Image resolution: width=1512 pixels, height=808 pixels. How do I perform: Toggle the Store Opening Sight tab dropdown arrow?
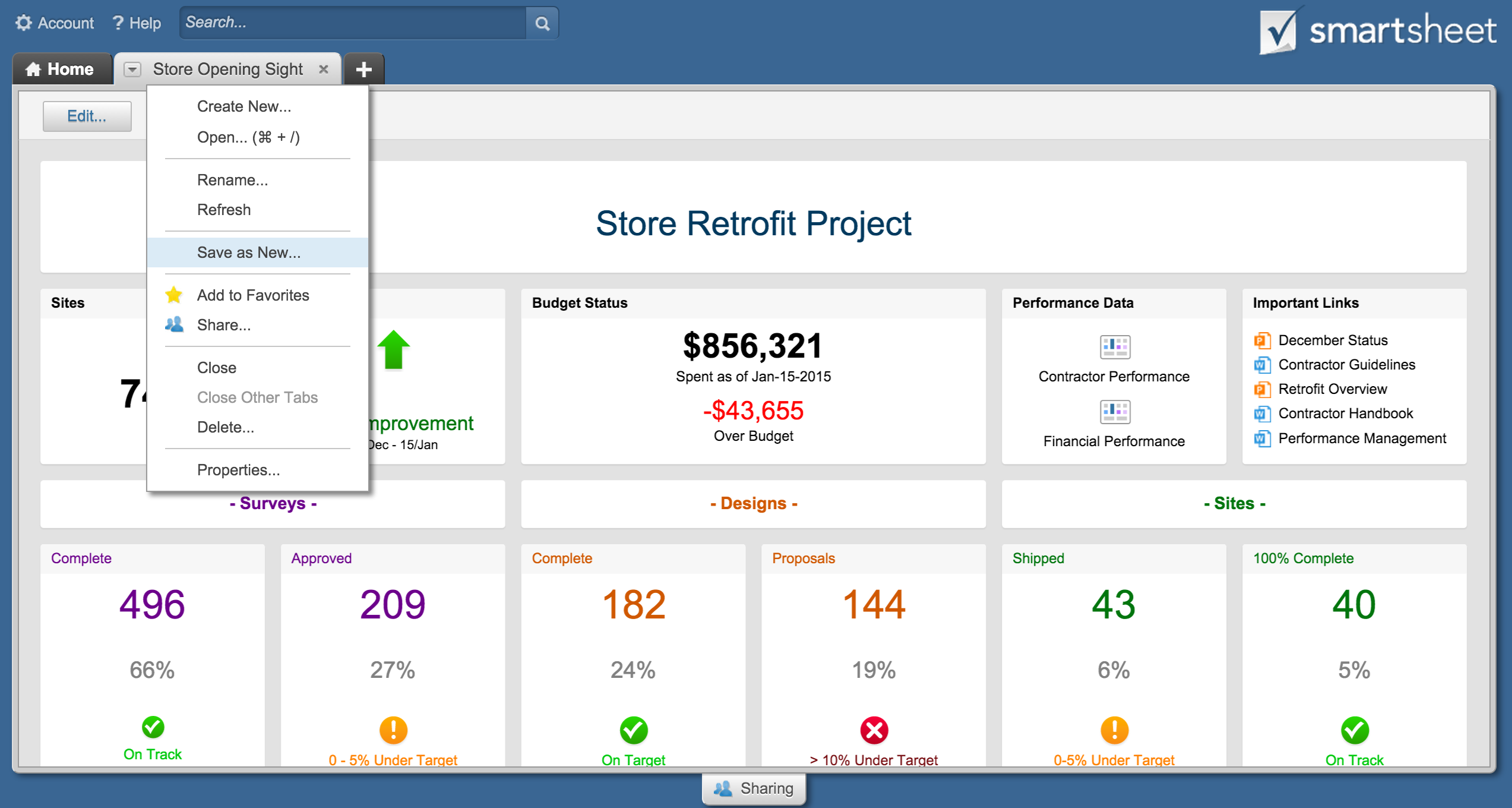tap(132, 70)
